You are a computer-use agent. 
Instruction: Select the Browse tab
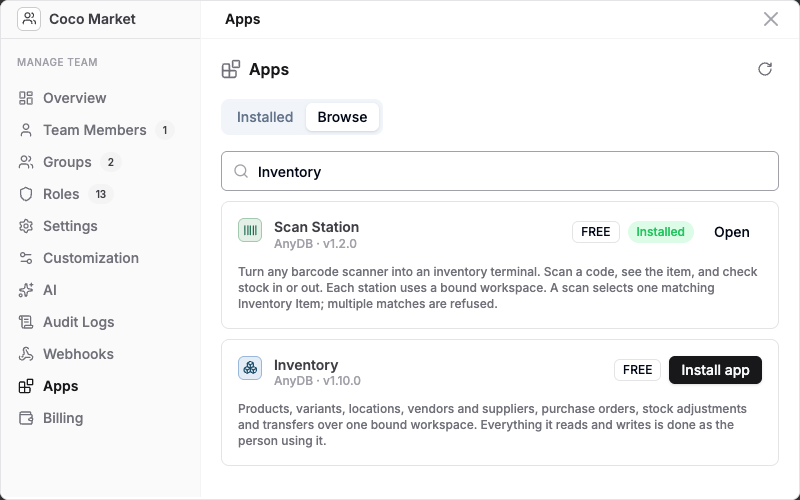[x=342, y=117]
